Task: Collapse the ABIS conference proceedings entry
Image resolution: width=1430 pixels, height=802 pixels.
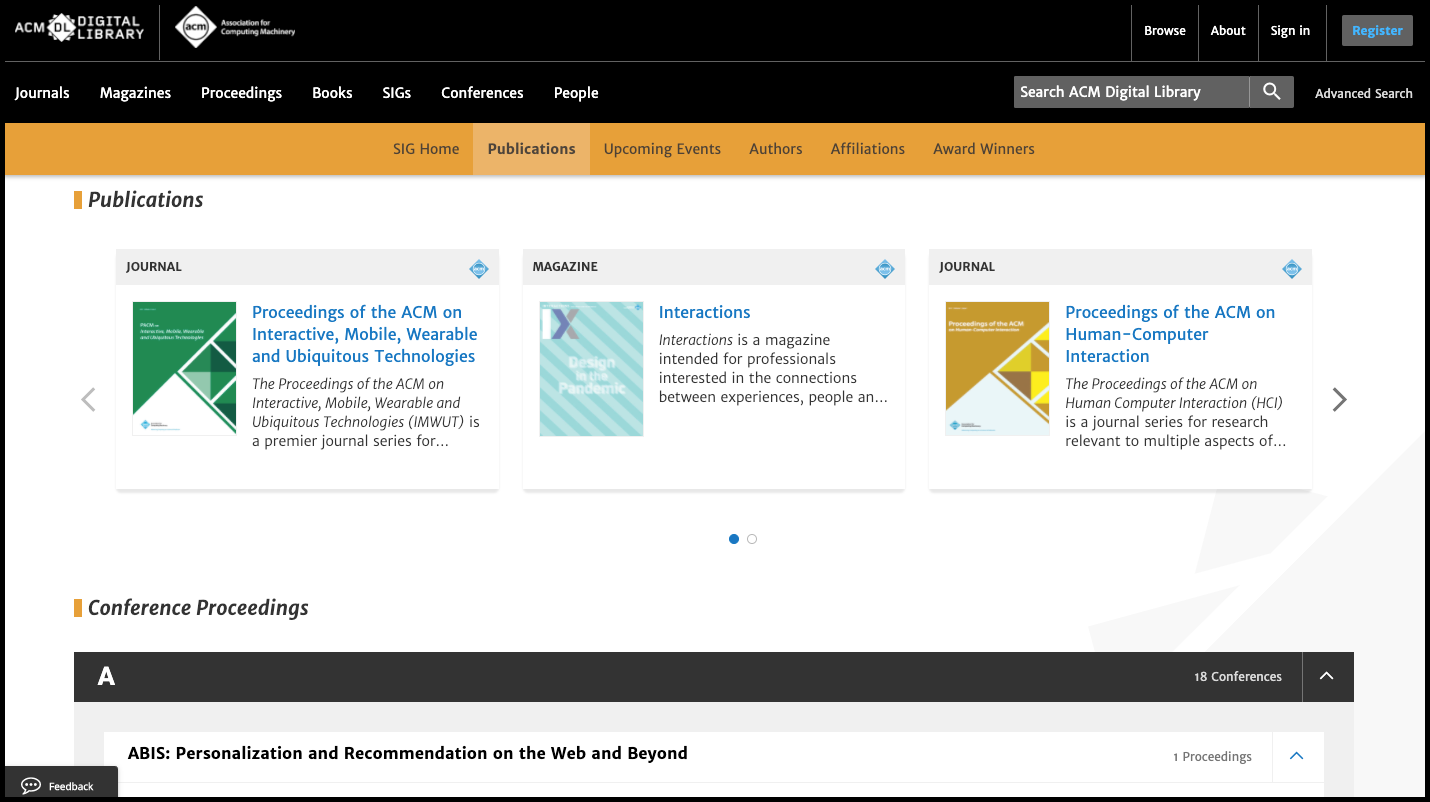Action: 1297,756
